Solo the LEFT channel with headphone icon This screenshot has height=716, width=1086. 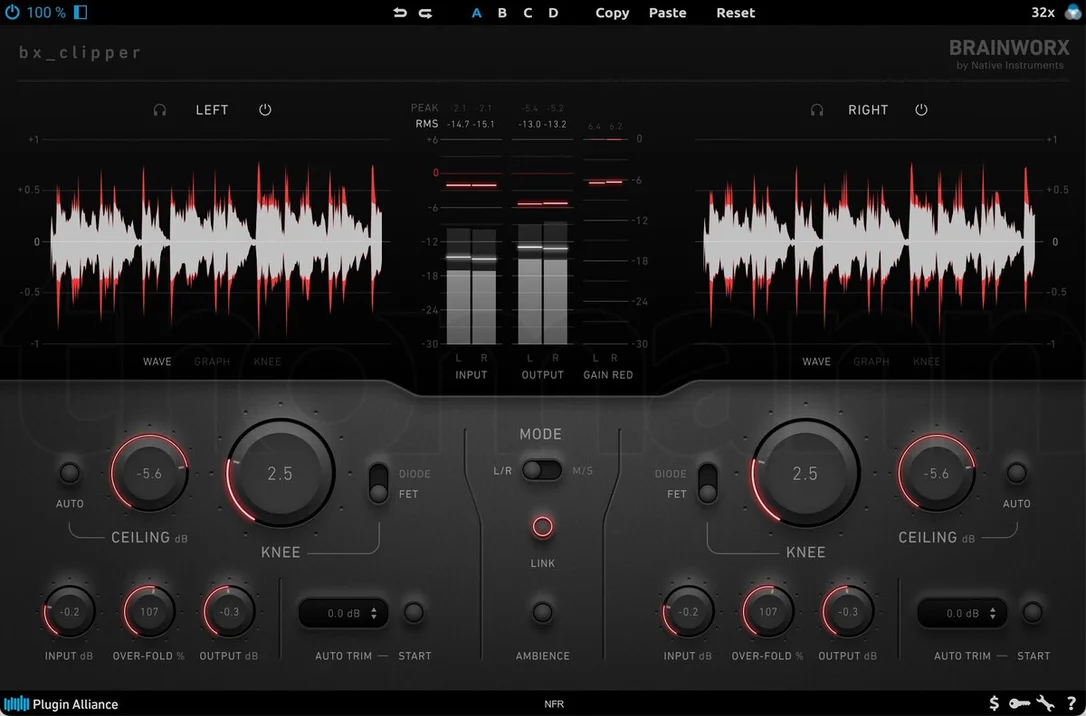pyautogui.click(x=159, y=110)
